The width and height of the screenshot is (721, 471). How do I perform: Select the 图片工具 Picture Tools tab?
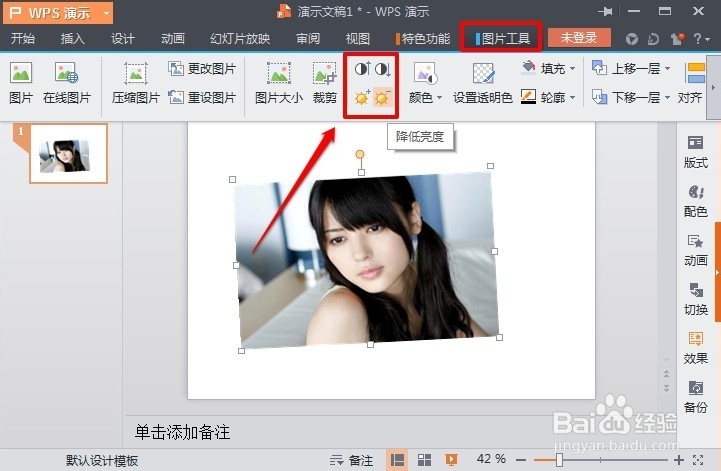[x=502, y=39]
